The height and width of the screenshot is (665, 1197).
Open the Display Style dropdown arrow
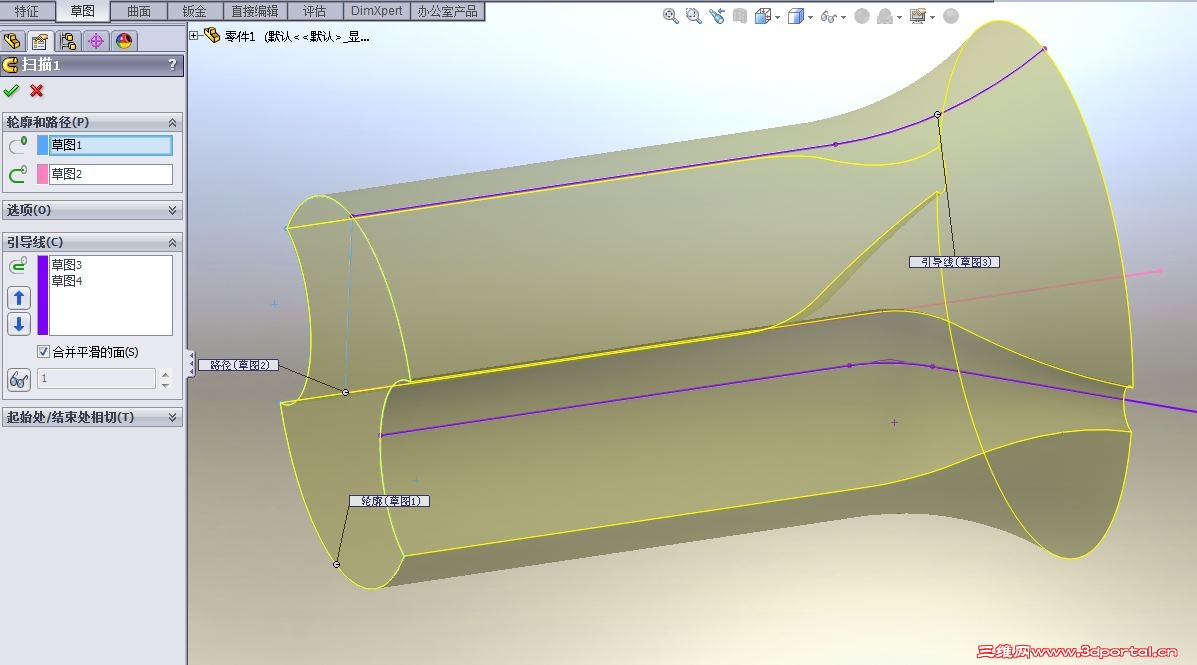(x=810, y=18)
